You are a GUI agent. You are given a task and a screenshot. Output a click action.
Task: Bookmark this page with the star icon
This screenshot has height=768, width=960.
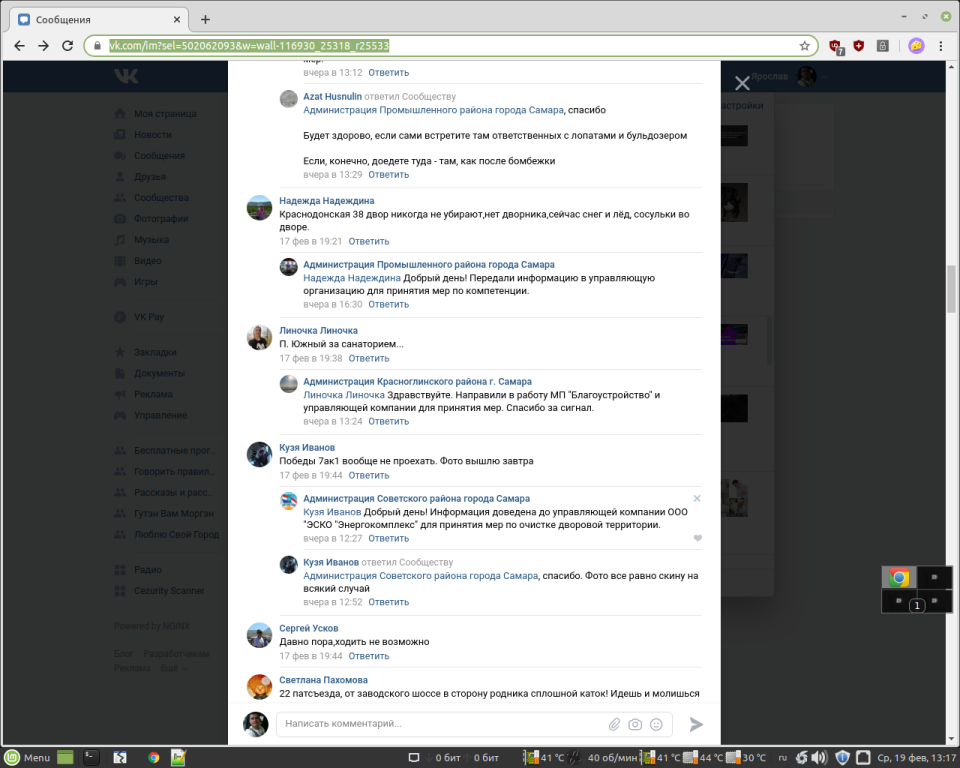point(804,46)
